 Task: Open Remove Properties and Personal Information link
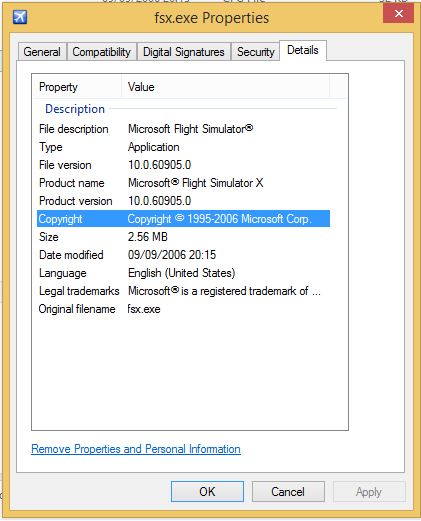coord(136,449)
